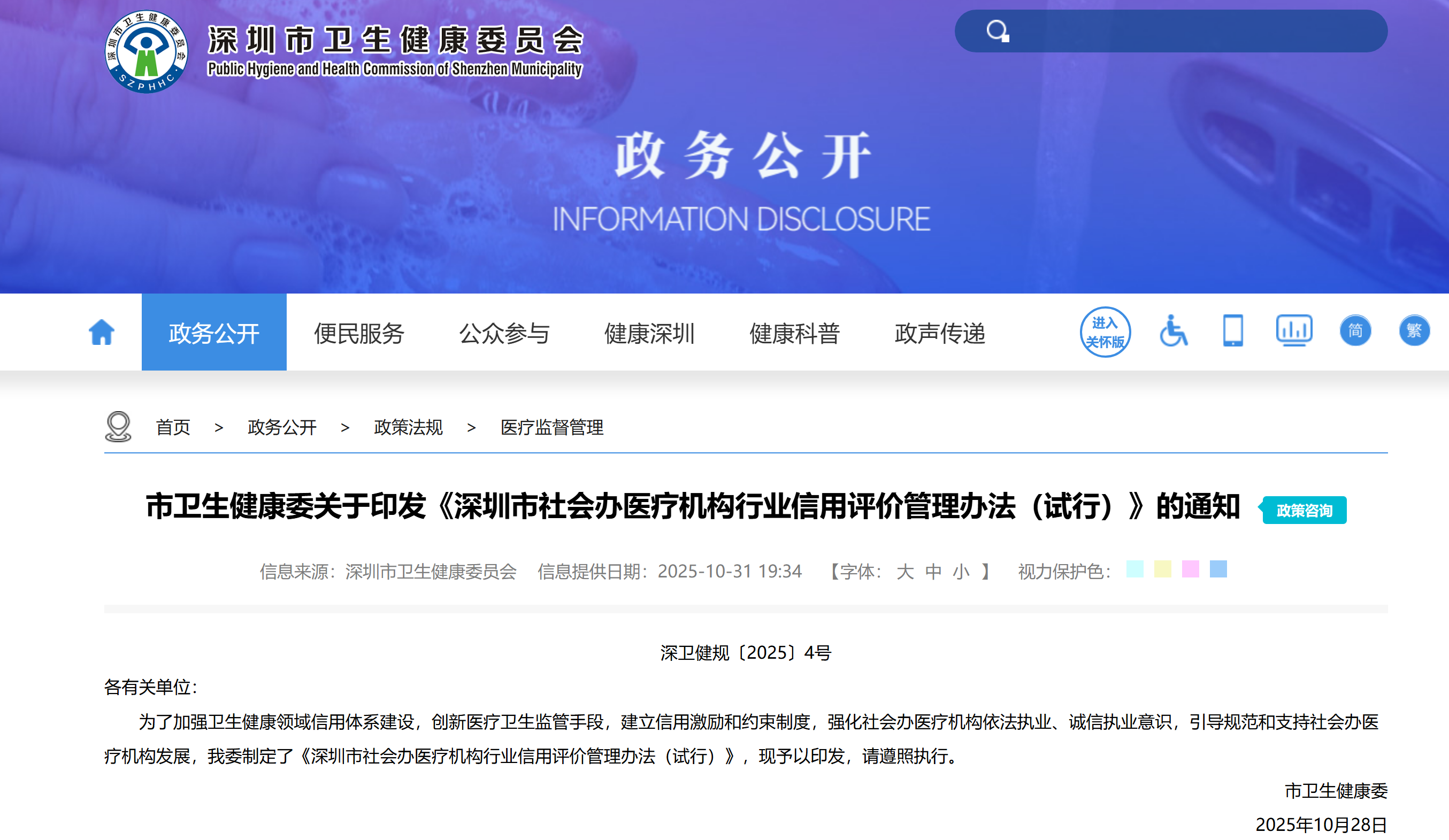Screen dimensions: 1449x840
Task: Click the home icon in navigation bar
Action: click(x=102, y=333)
